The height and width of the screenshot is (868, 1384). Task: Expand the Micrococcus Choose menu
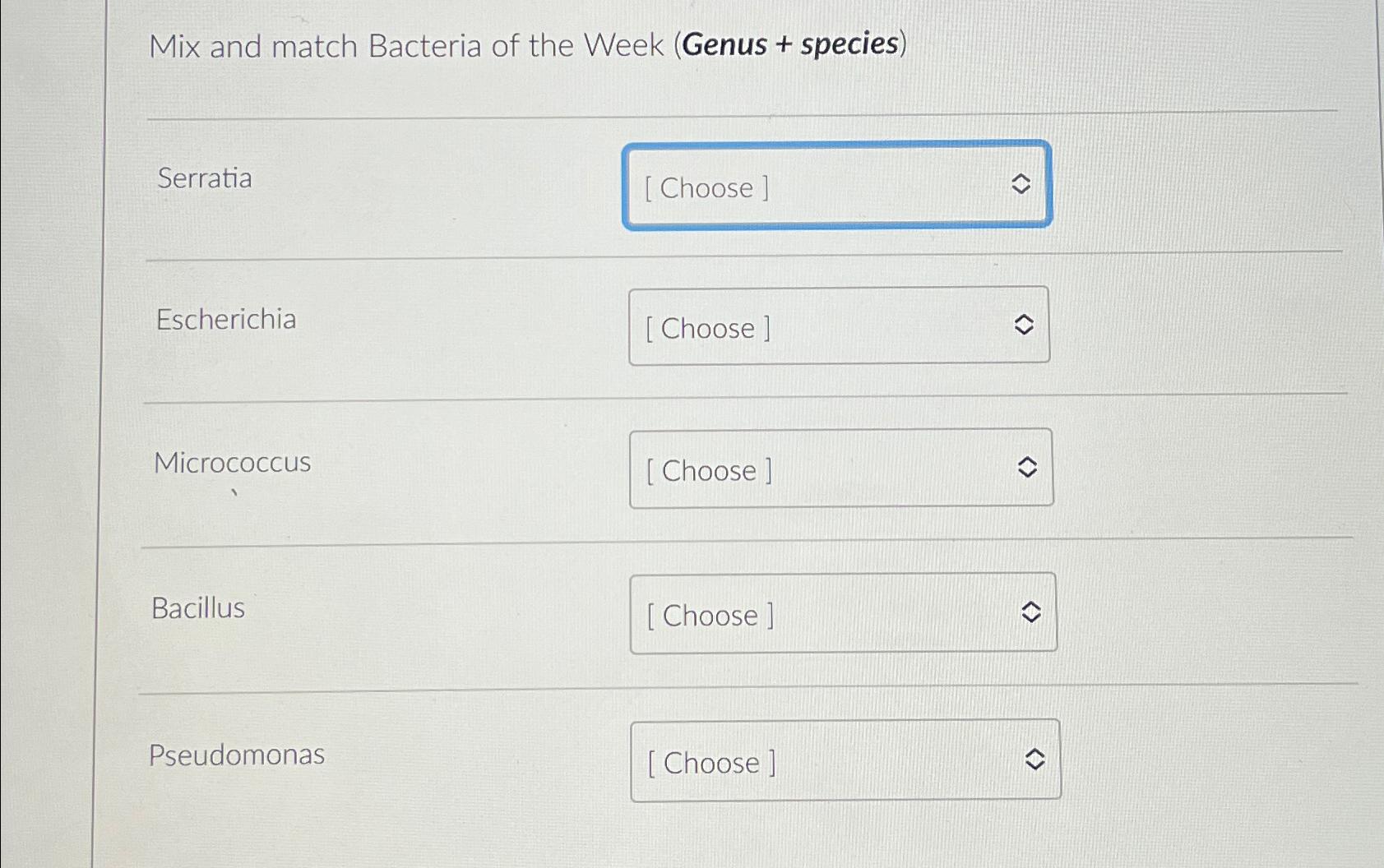[x=841, y=469]
